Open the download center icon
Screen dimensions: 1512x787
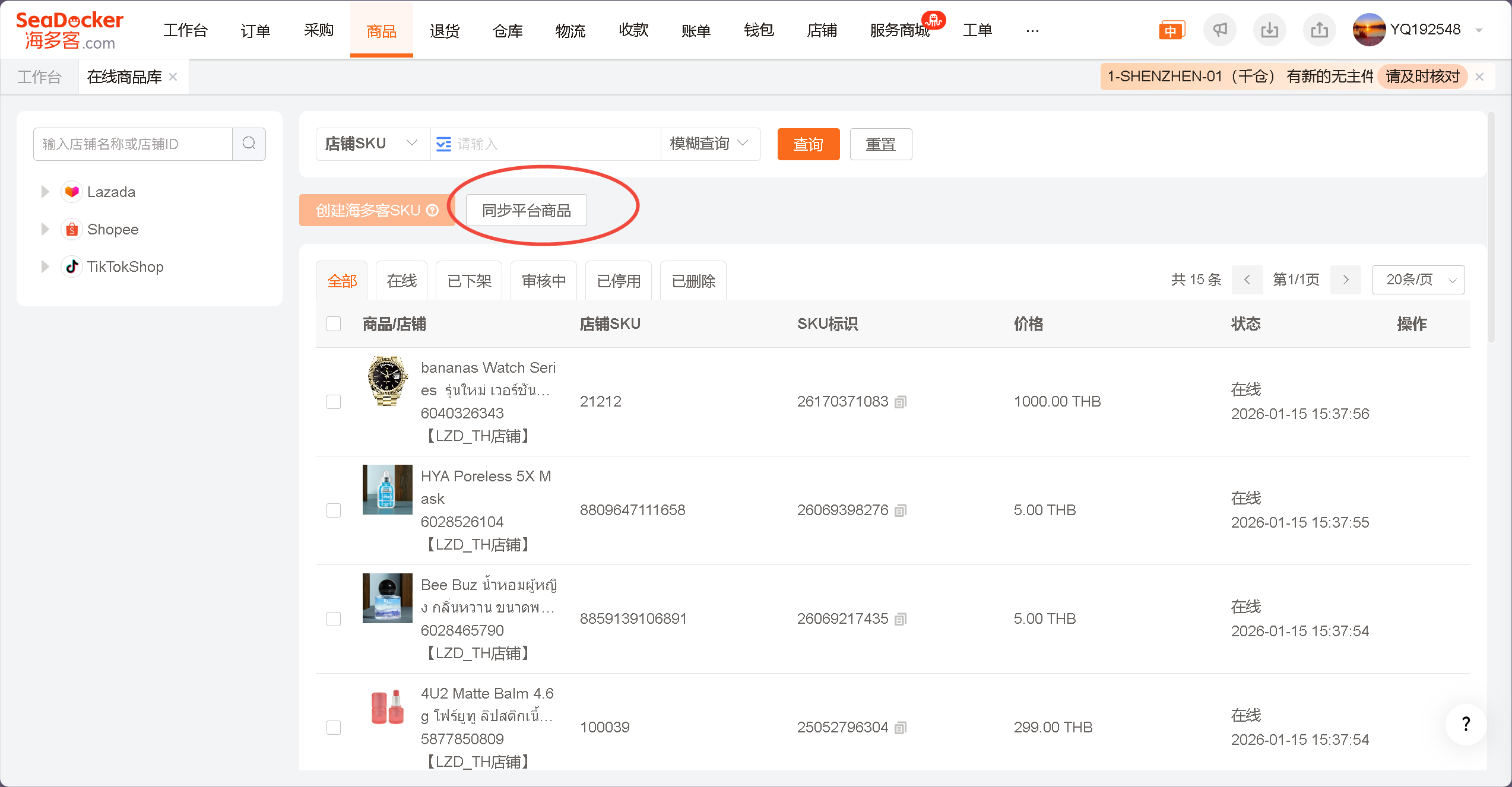tap(1269, 30)
